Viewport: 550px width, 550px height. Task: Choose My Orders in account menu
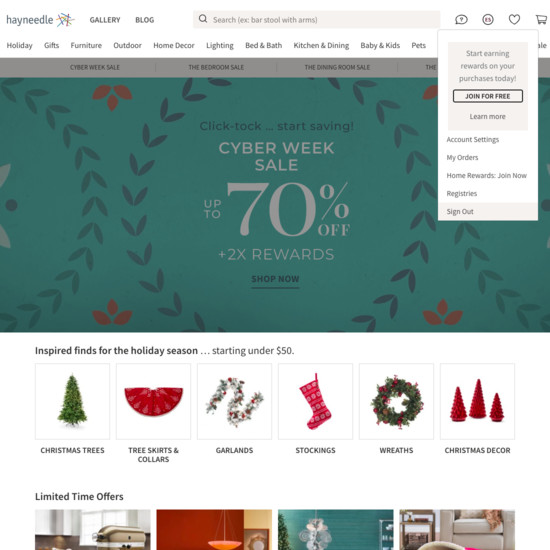point(462,157)
